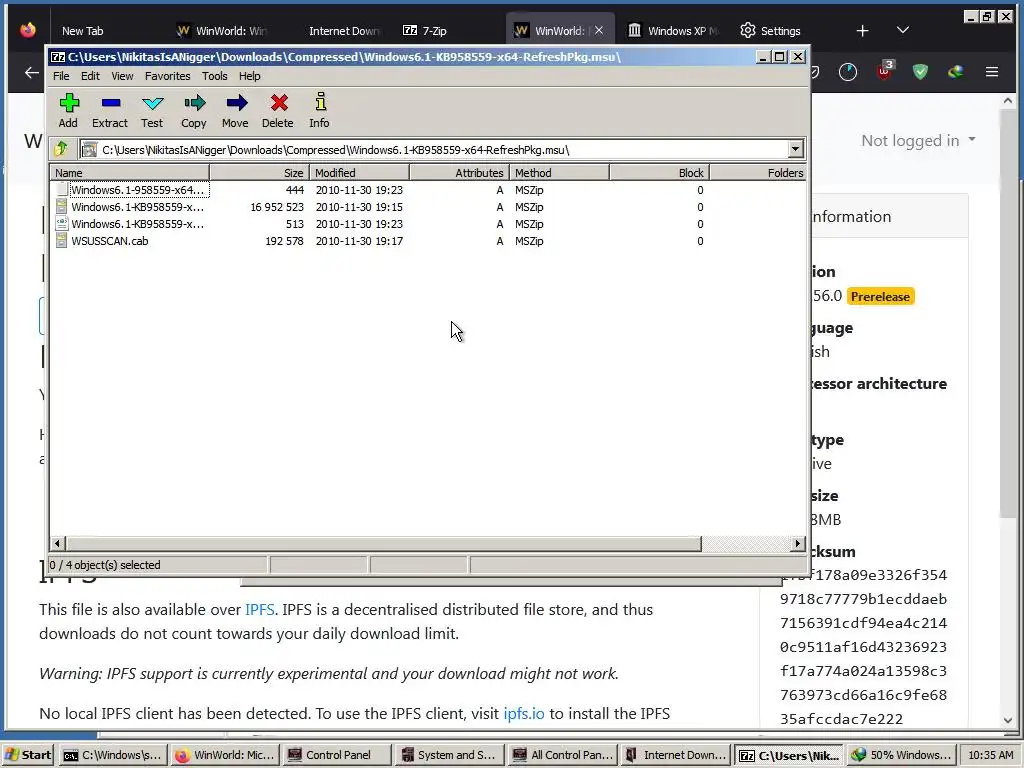Open the Favorites menu

(x=167, y=76)
